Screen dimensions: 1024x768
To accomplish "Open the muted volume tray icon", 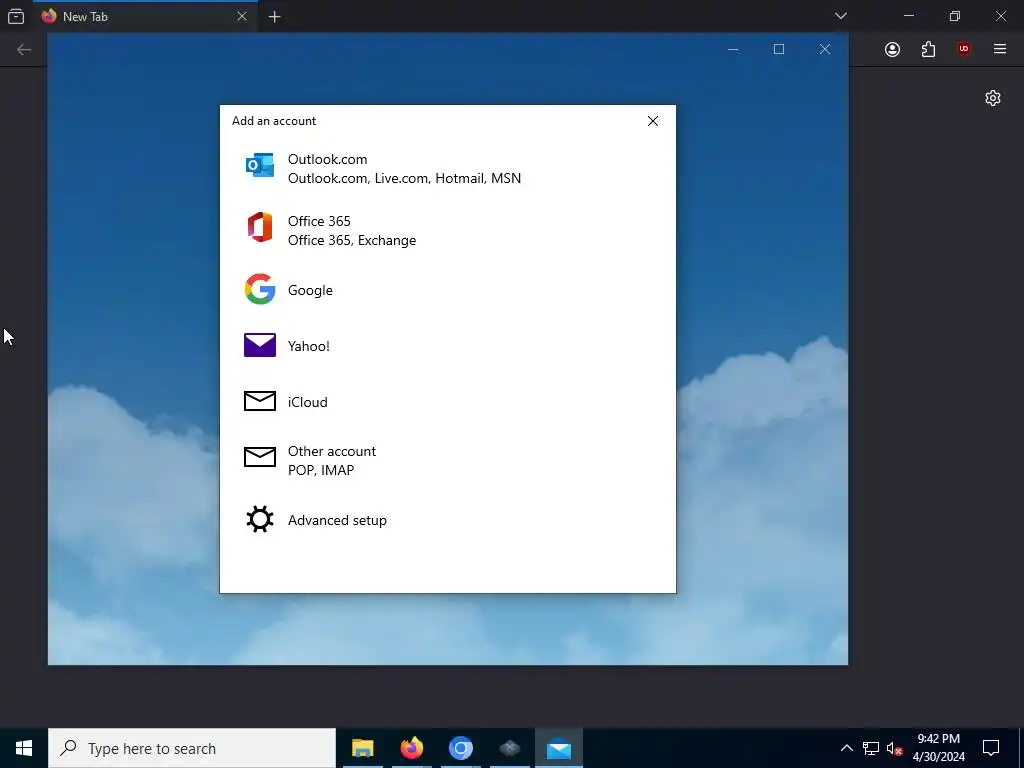I will [x=894, y=748].
